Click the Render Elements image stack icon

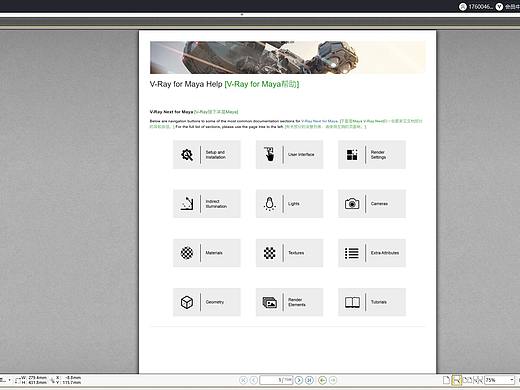point(270,303)
